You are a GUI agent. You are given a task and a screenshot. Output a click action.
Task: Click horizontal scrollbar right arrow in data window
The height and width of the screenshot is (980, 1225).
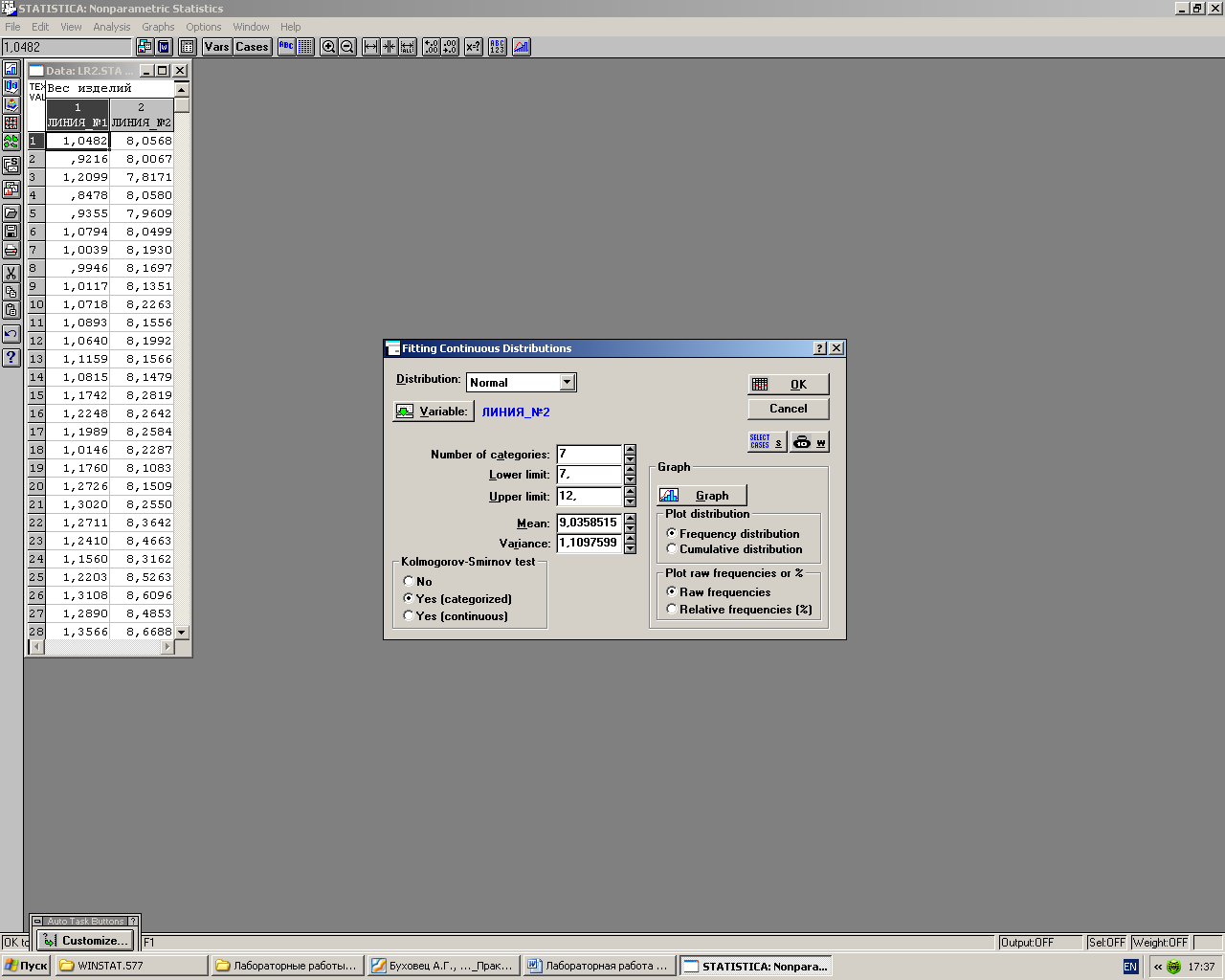coord(167,647)
